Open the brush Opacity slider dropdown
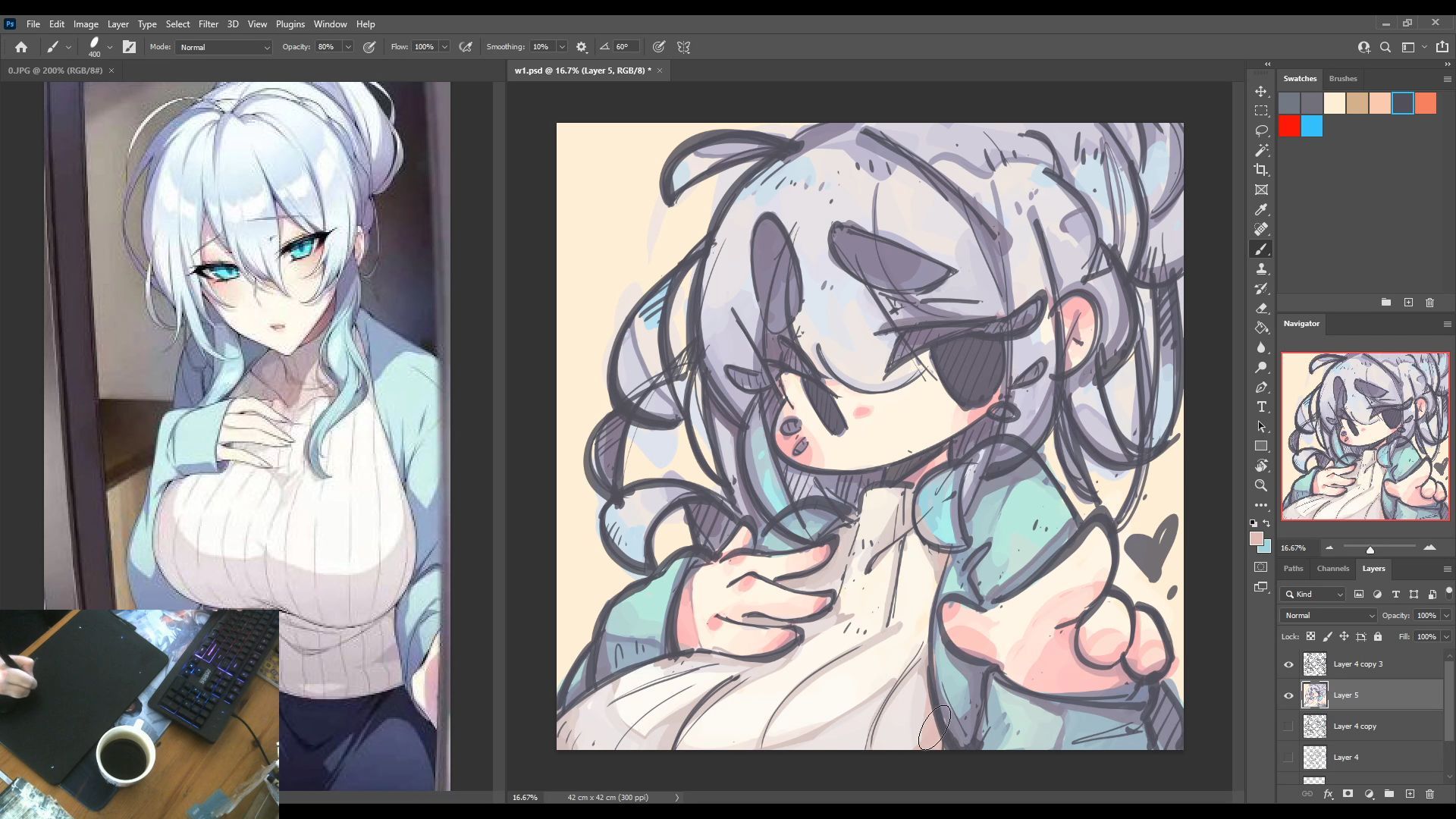 click(348, 47)
